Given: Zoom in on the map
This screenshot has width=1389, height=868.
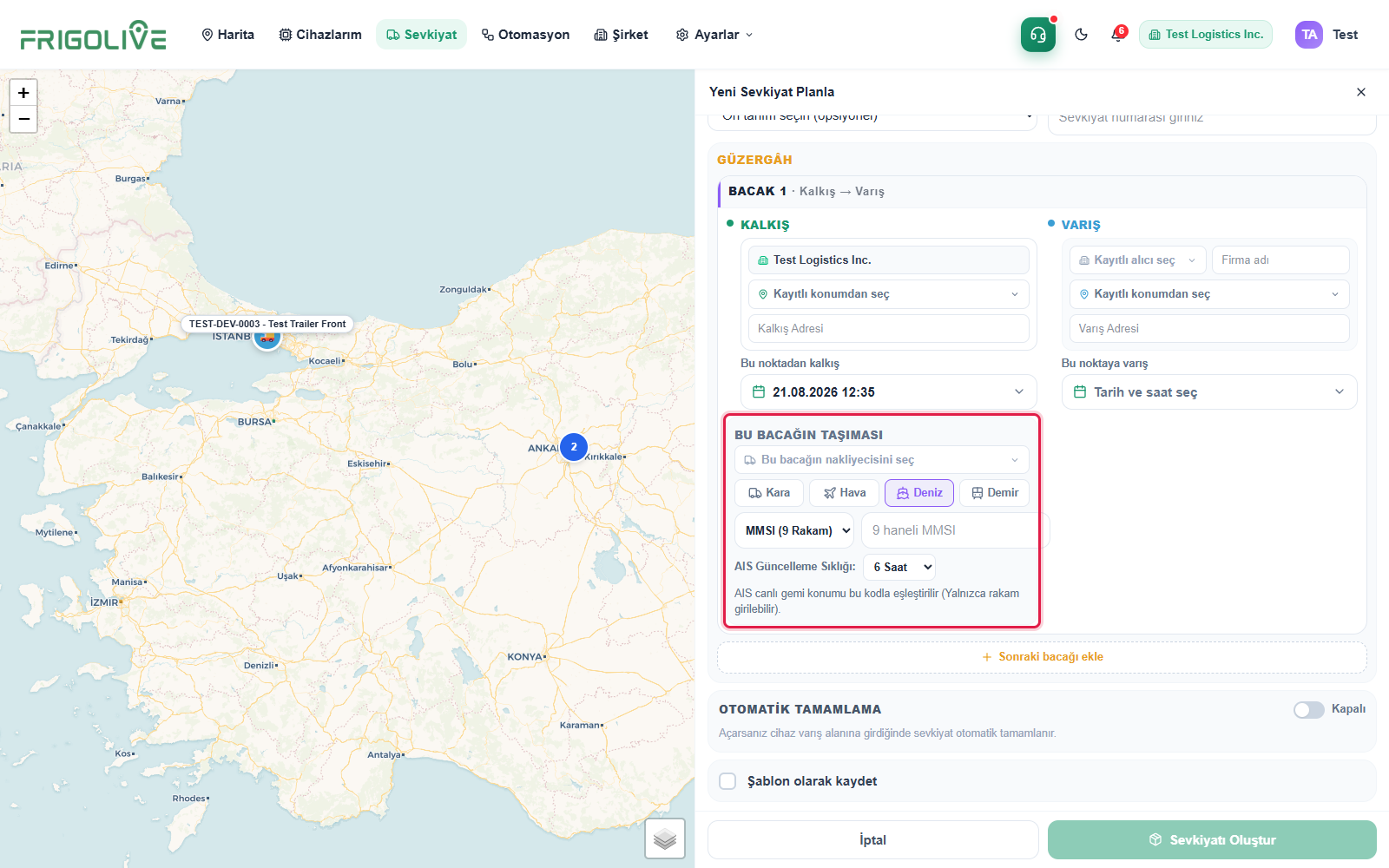Looking at the screenshot, I should [x=23, y=93].
